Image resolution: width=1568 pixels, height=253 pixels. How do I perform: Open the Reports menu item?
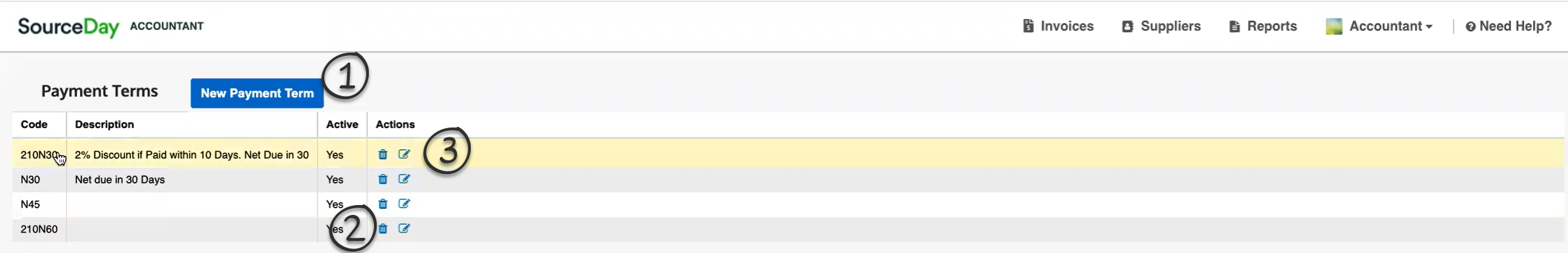1263,26
